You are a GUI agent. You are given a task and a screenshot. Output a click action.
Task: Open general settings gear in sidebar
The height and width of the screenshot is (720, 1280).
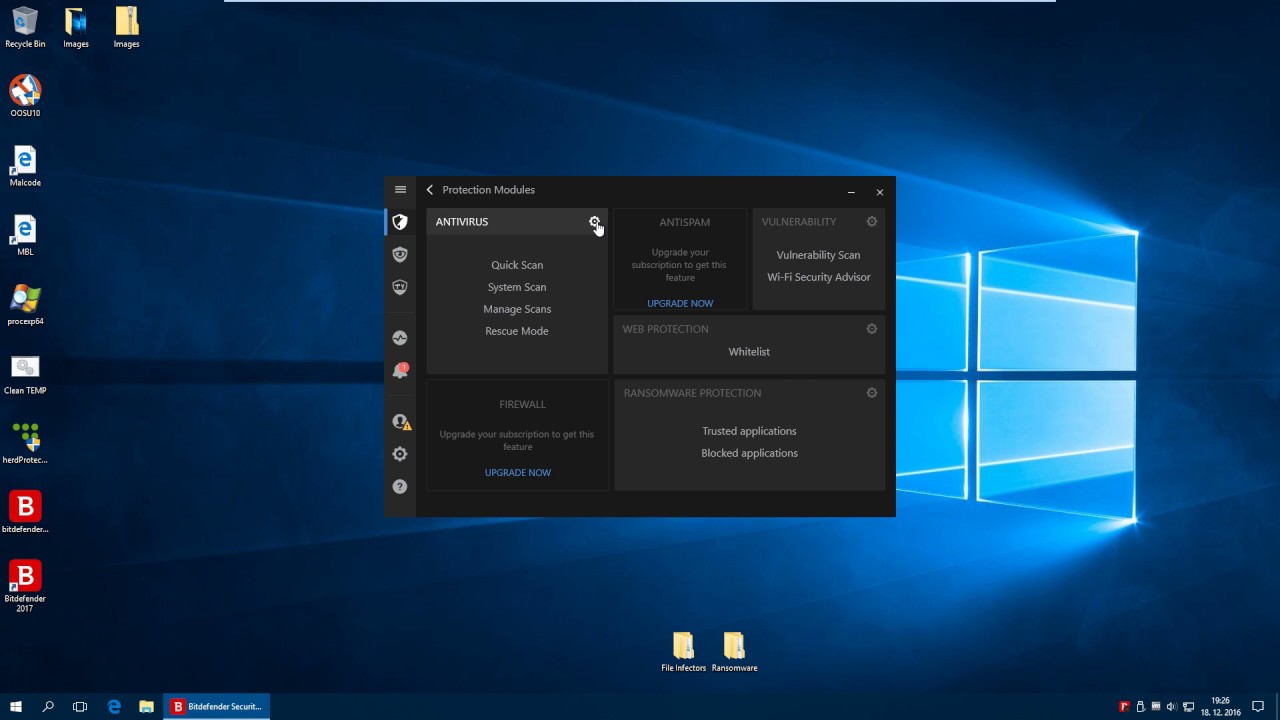pyautogui.click(x=400, y=454)
